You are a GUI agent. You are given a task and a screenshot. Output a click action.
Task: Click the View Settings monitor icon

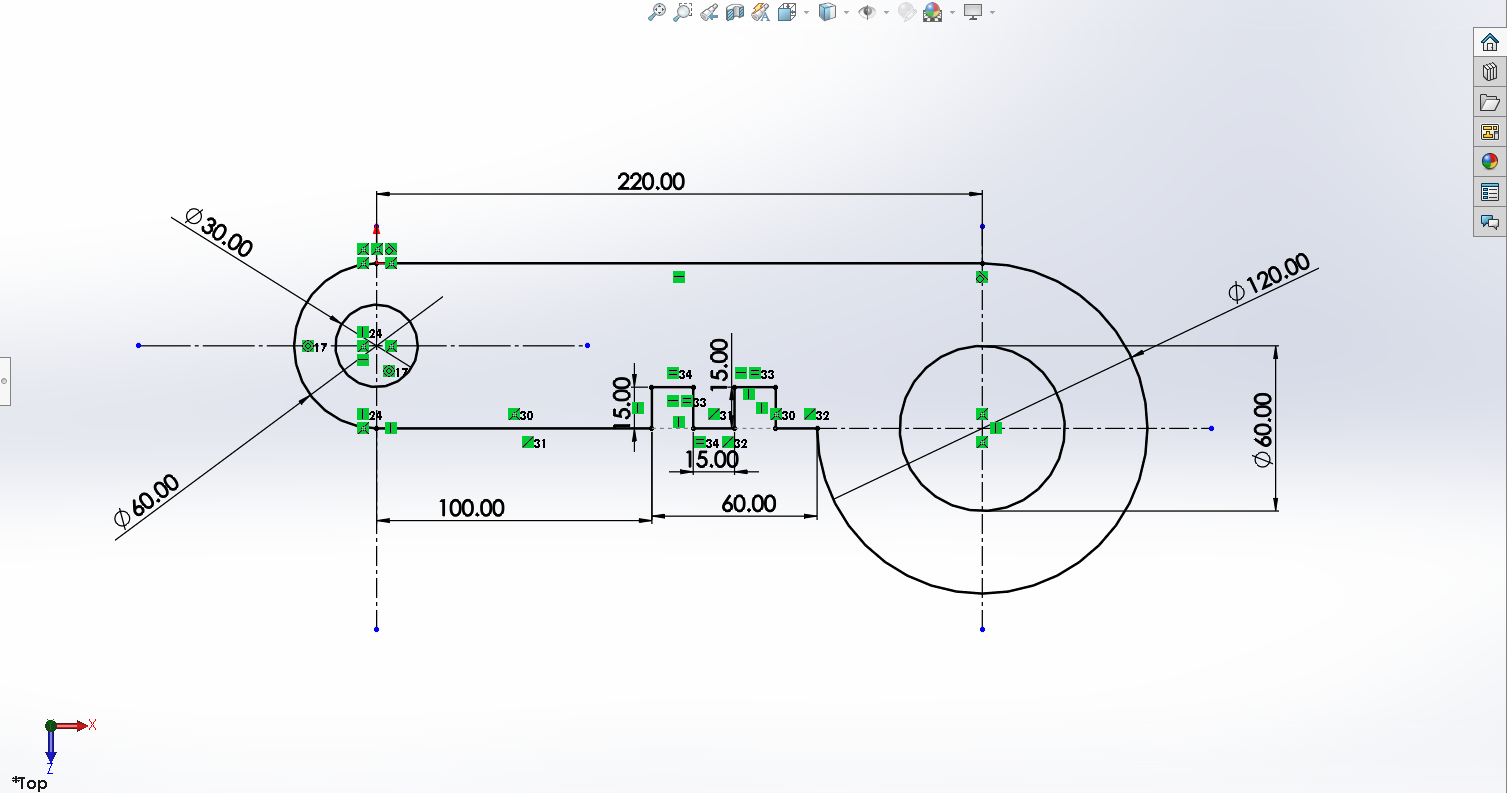pos(973,12)
